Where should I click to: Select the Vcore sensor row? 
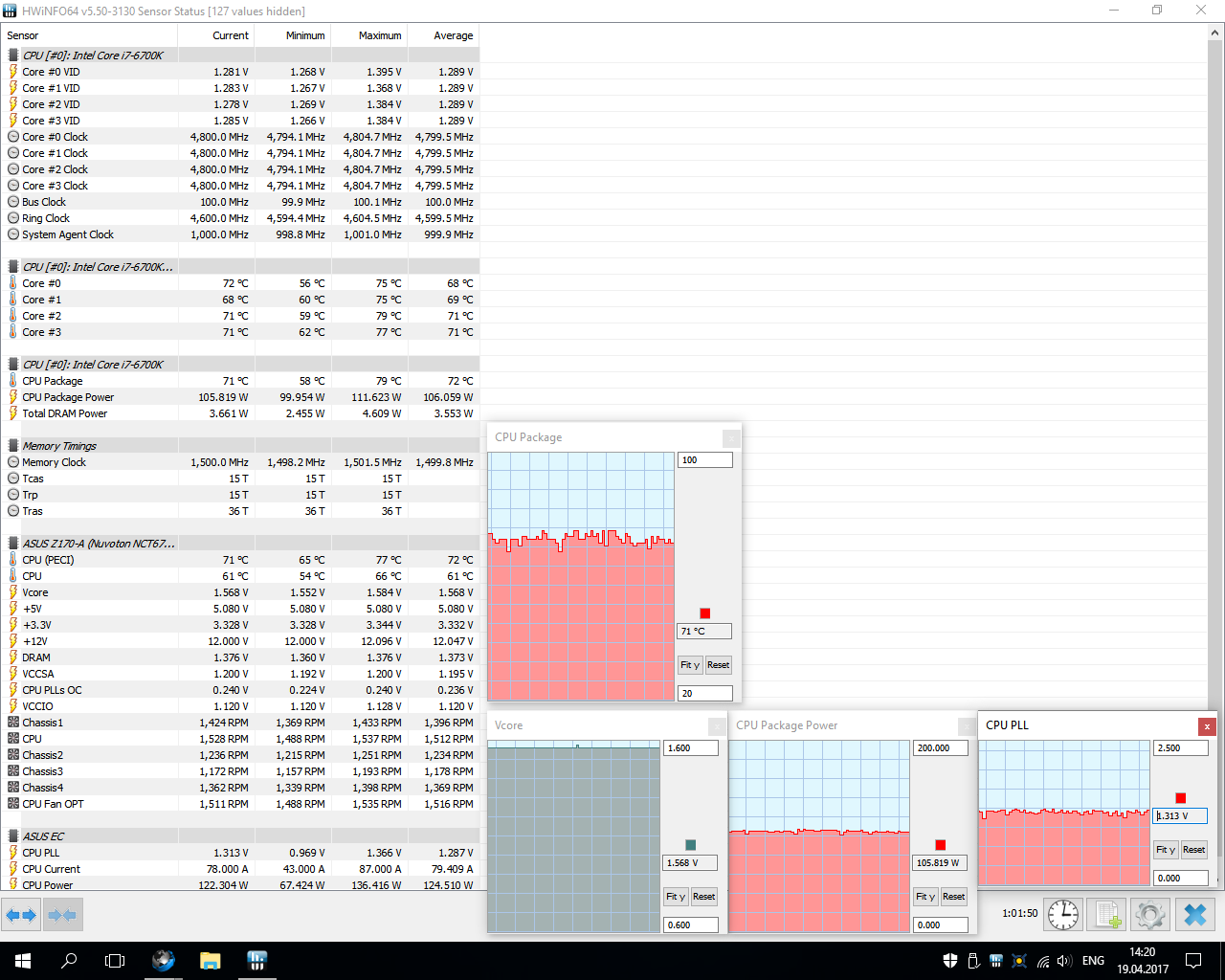tap(240, 592)
